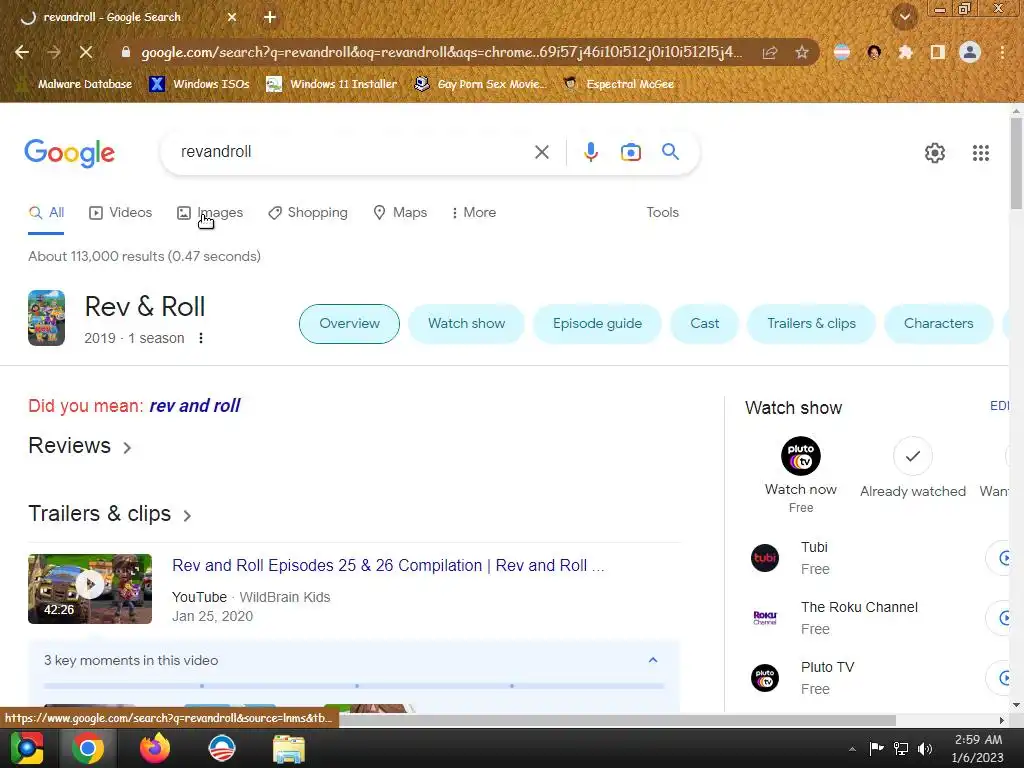
Task: Click the Start button
Action: coord(27,748)
